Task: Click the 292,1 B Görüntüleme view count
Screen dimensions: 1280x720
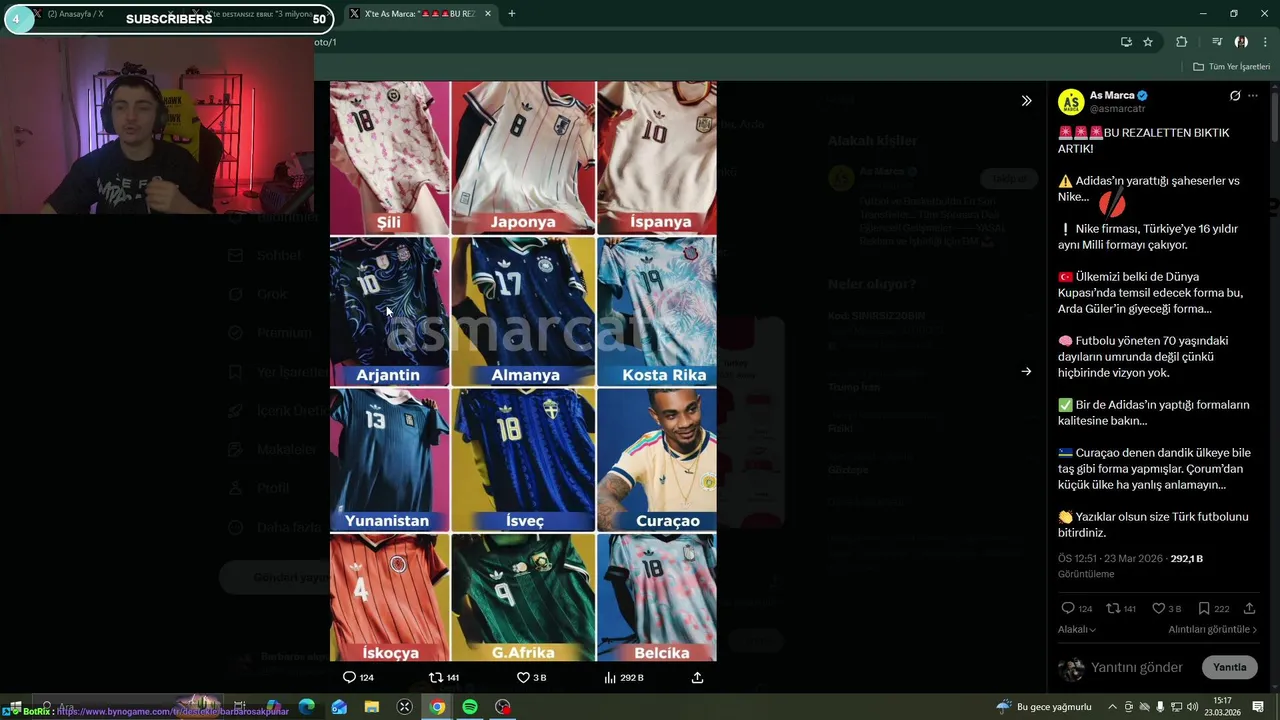Action: [x=1187, y=558]
